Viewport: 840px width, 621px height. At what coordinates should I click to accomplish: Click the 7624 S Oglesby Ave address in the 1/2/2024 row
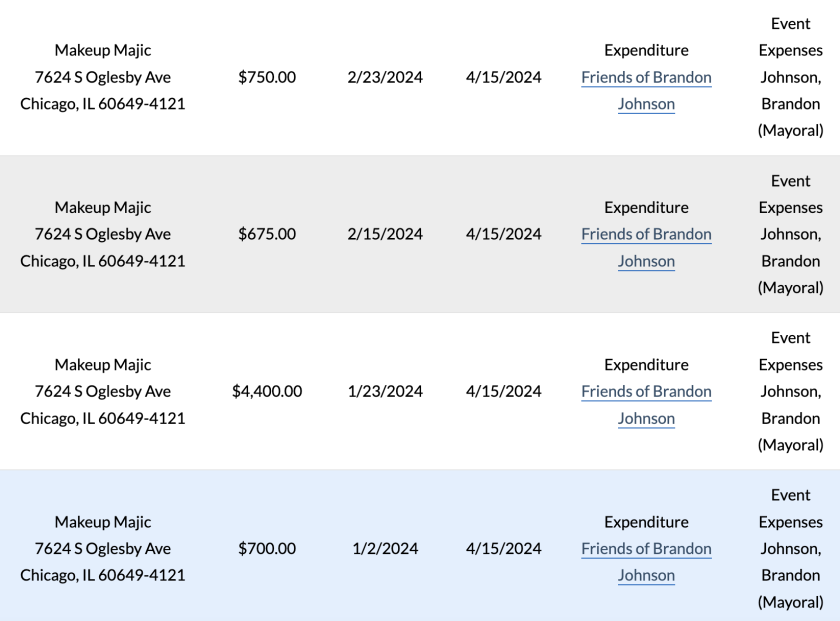(103, 548)
